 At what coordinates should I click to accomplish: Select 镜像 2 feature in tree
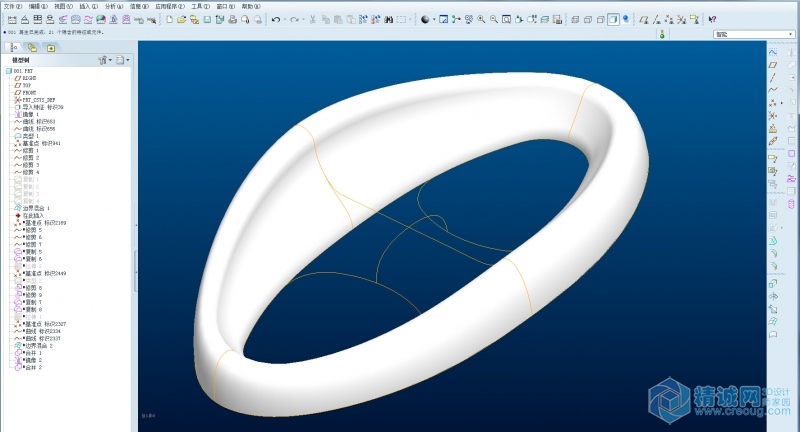tap(29, 360)
